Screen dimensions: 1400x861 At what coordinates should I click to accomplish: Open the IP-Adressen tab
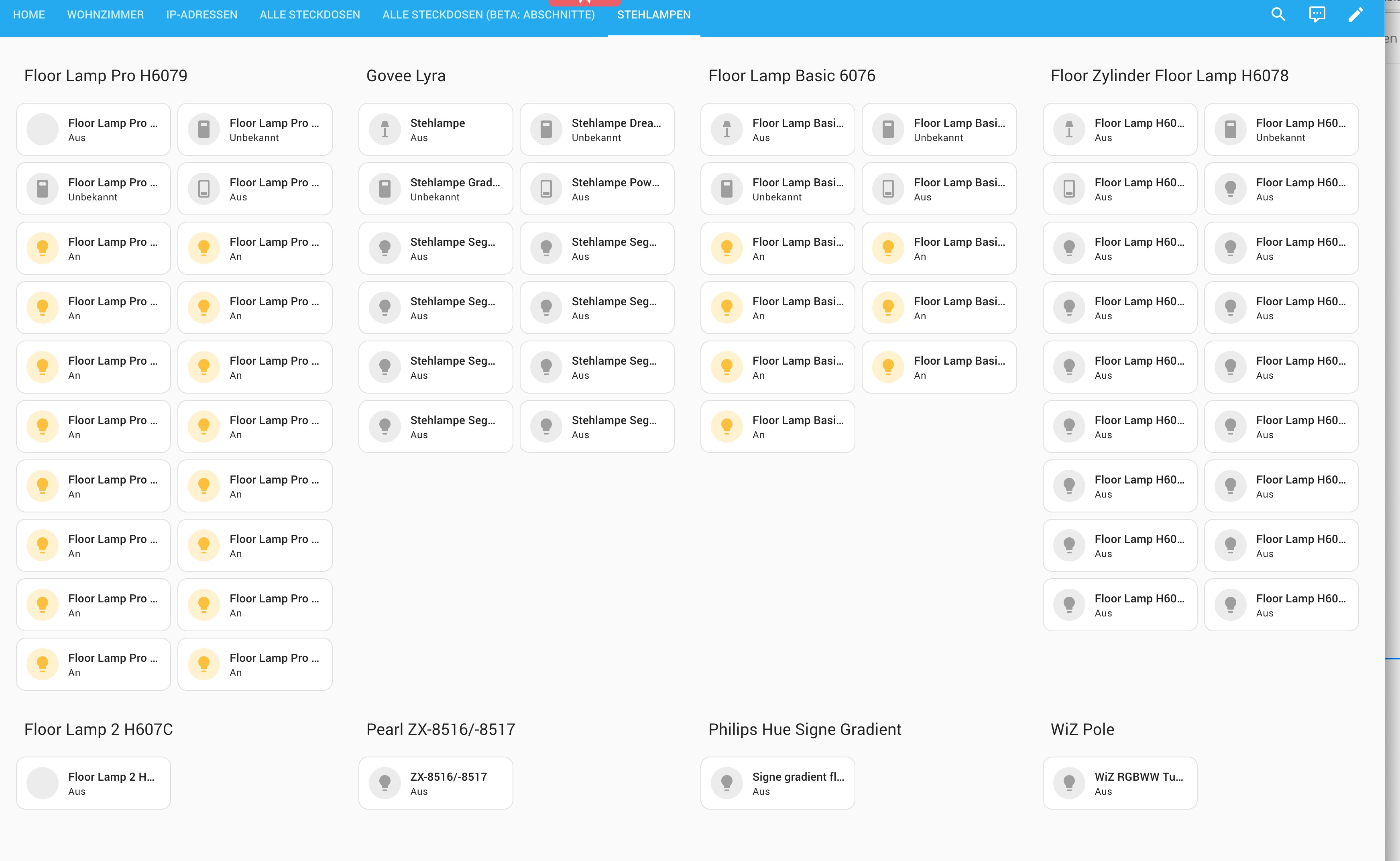[201, 15]
